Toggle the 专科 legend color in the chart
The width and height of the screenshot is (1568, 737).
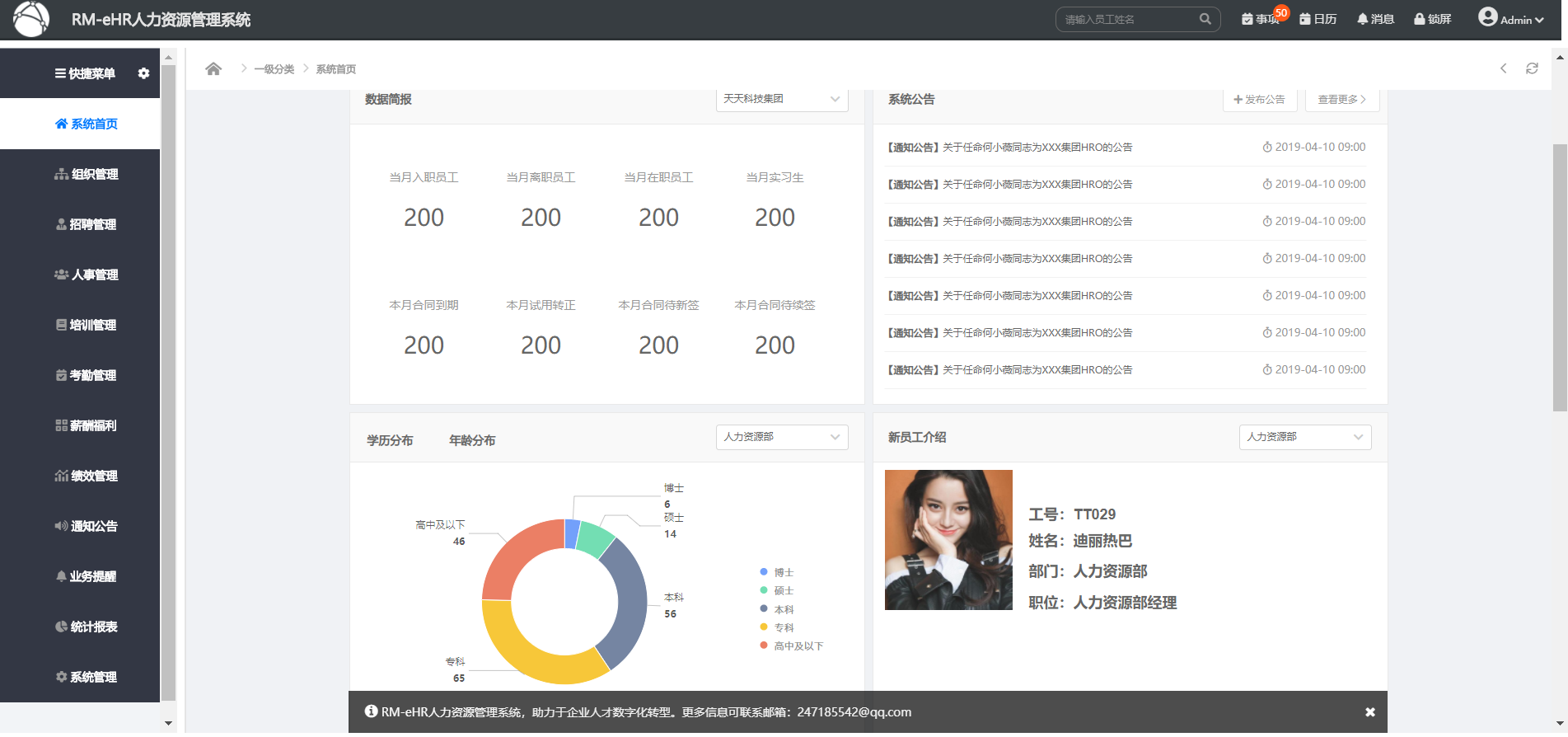(x=764, y=627)
